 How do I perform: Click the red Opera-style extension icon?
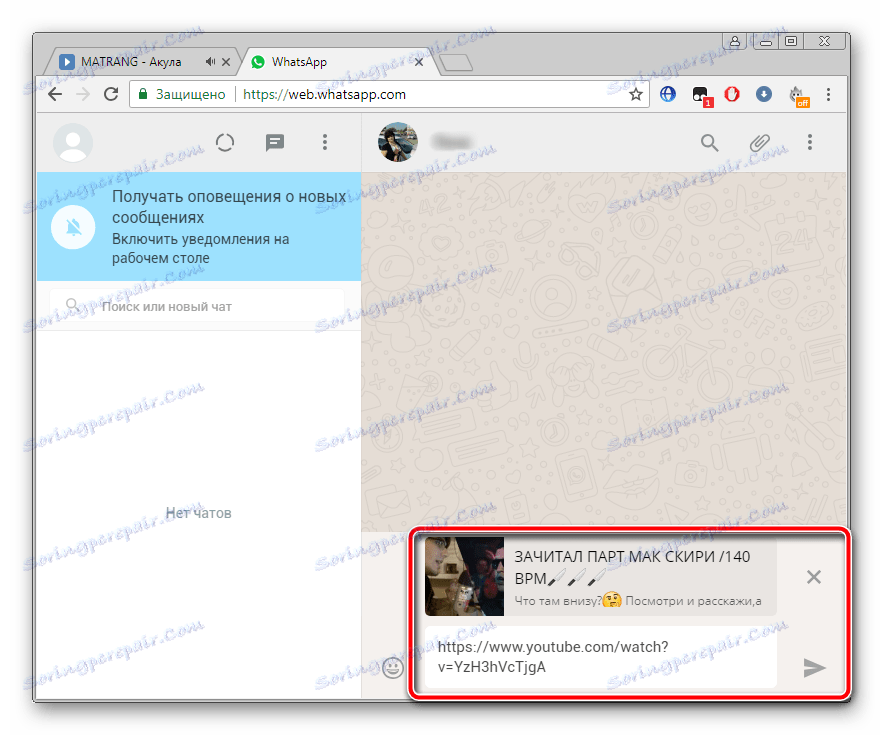(732, 94)
